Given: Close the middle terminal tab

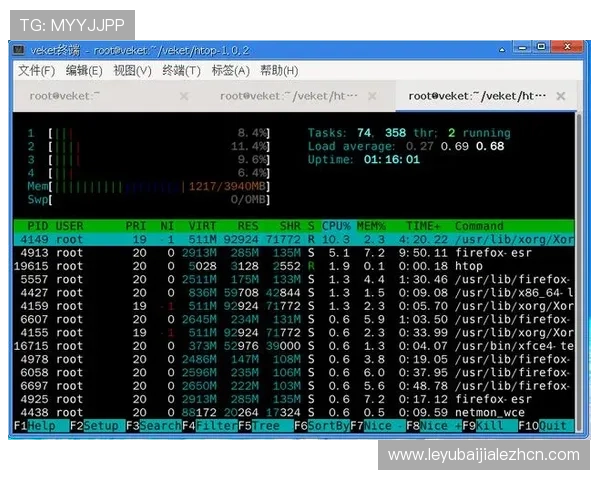Looking at the screenshot, I should click(x=372, y=97).
